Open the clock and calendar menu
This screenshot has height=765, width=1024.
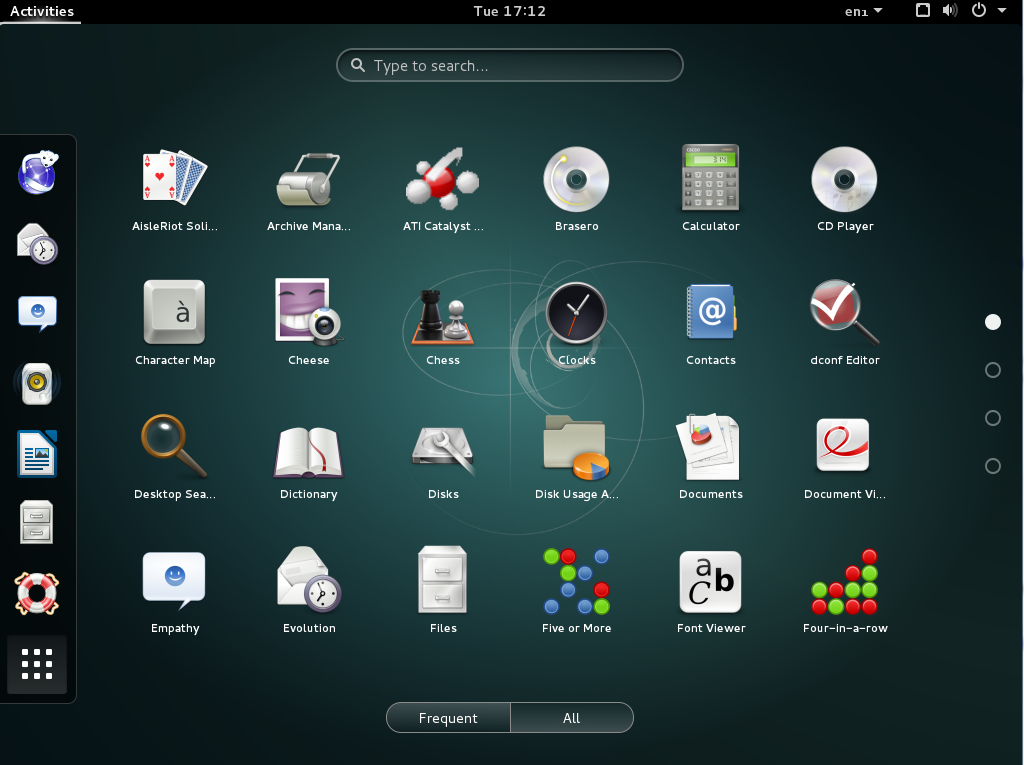(509, 11)
